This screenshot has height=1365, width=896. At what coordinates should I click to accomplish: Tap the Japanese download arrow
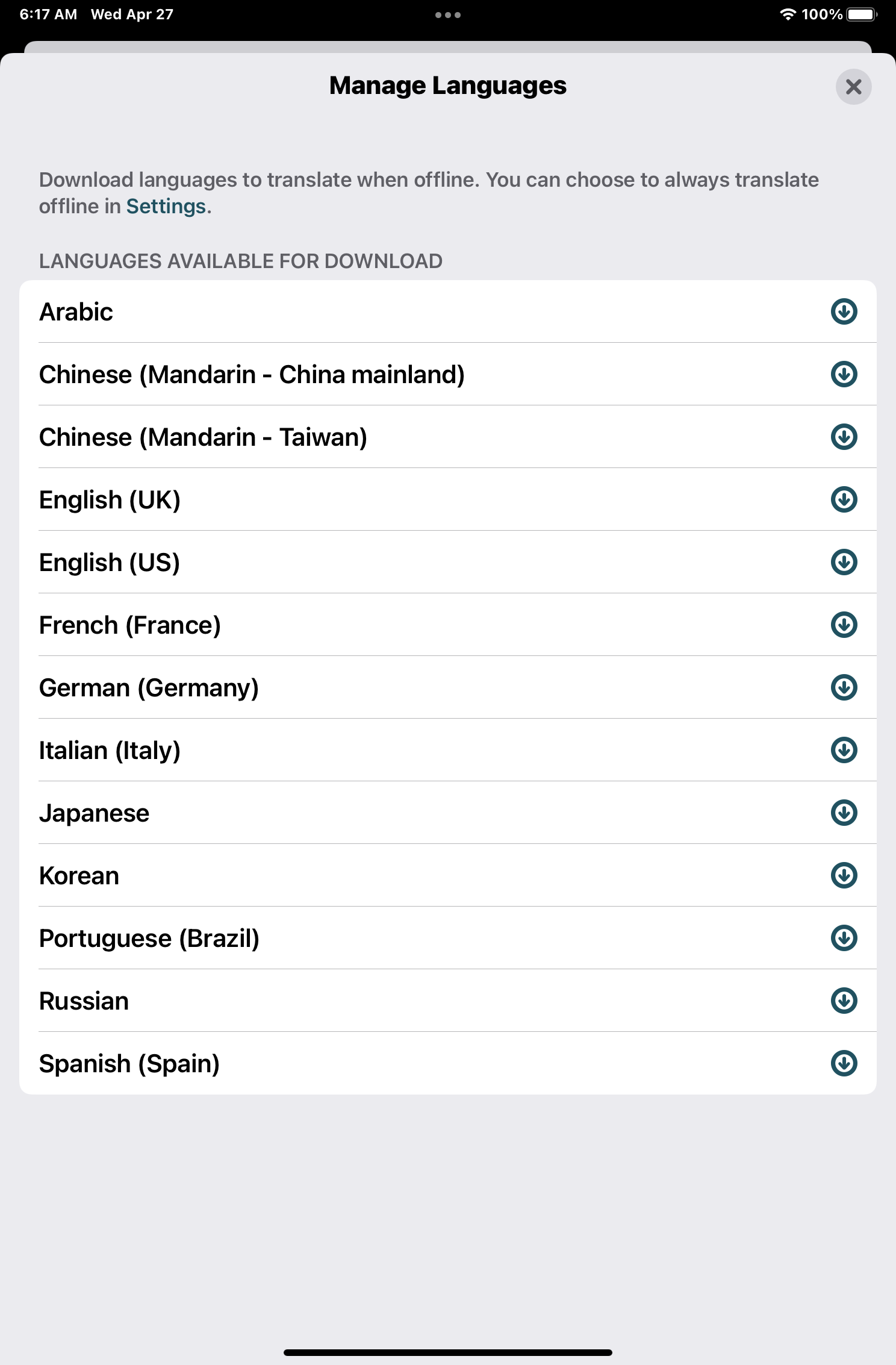[x=844, y=813]
